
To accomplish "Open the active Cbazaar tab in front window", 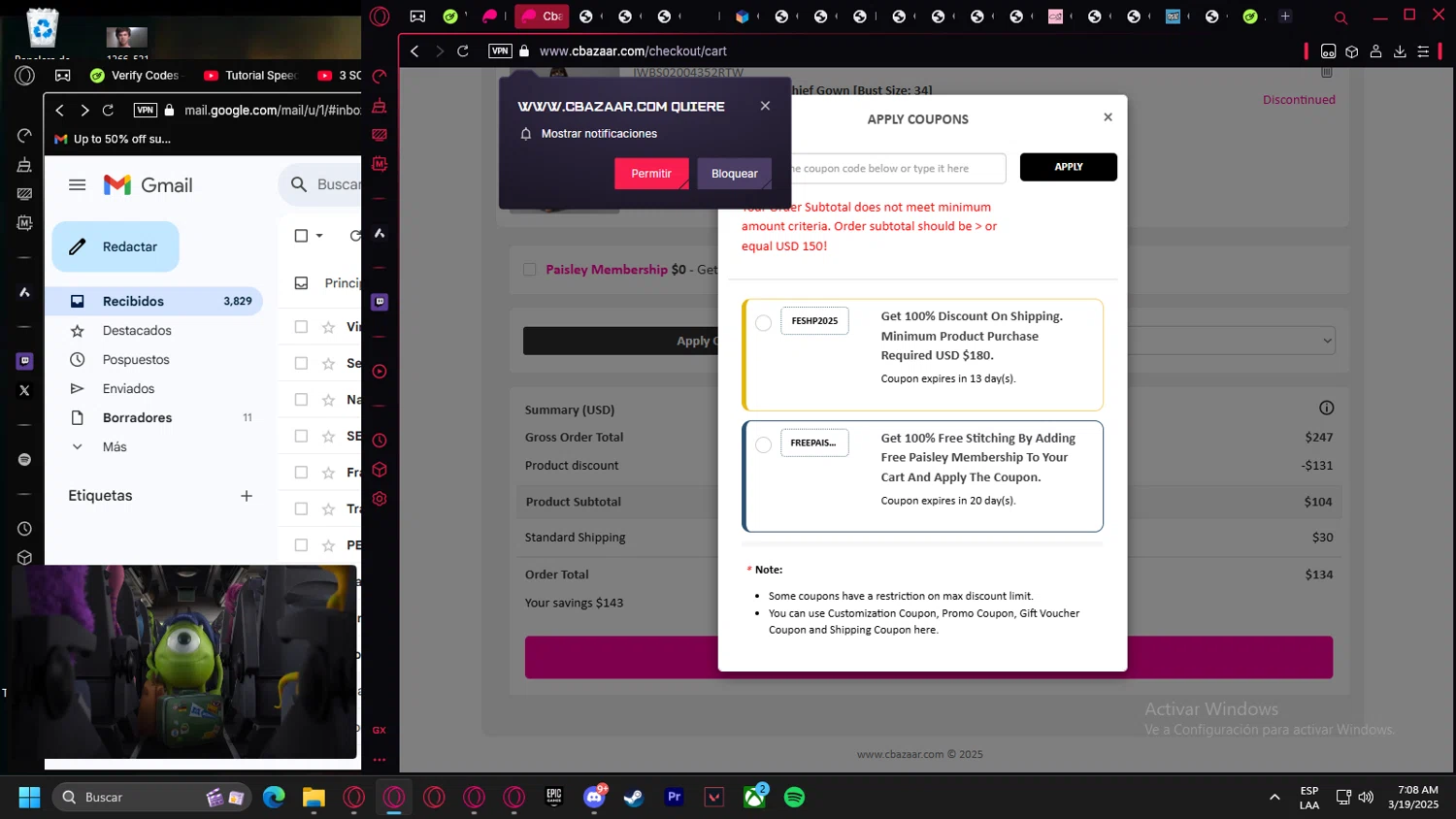I will [x=542, y=16].
